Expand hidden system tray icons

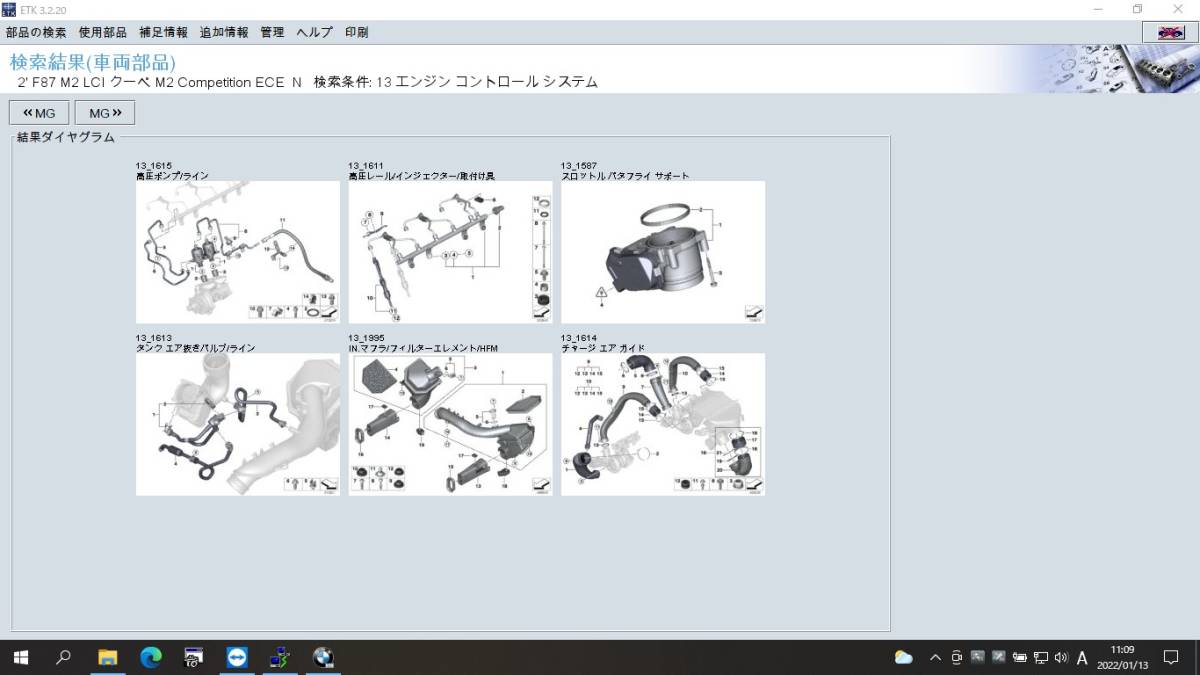pyautogui.click(x=935, y=657)
